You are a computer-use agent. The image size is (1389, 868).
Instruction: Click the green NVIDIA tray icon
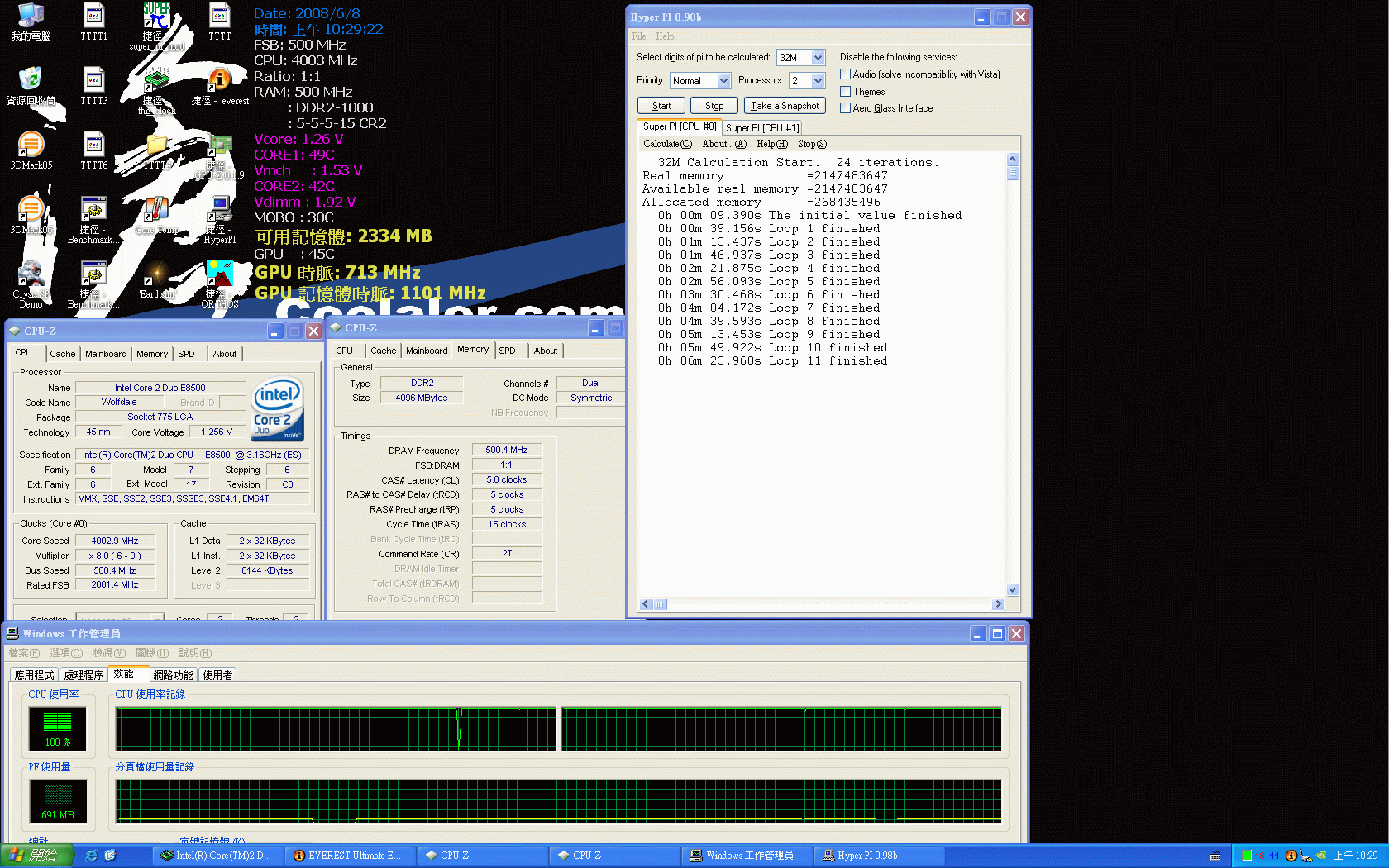(x=1321, y=856)
